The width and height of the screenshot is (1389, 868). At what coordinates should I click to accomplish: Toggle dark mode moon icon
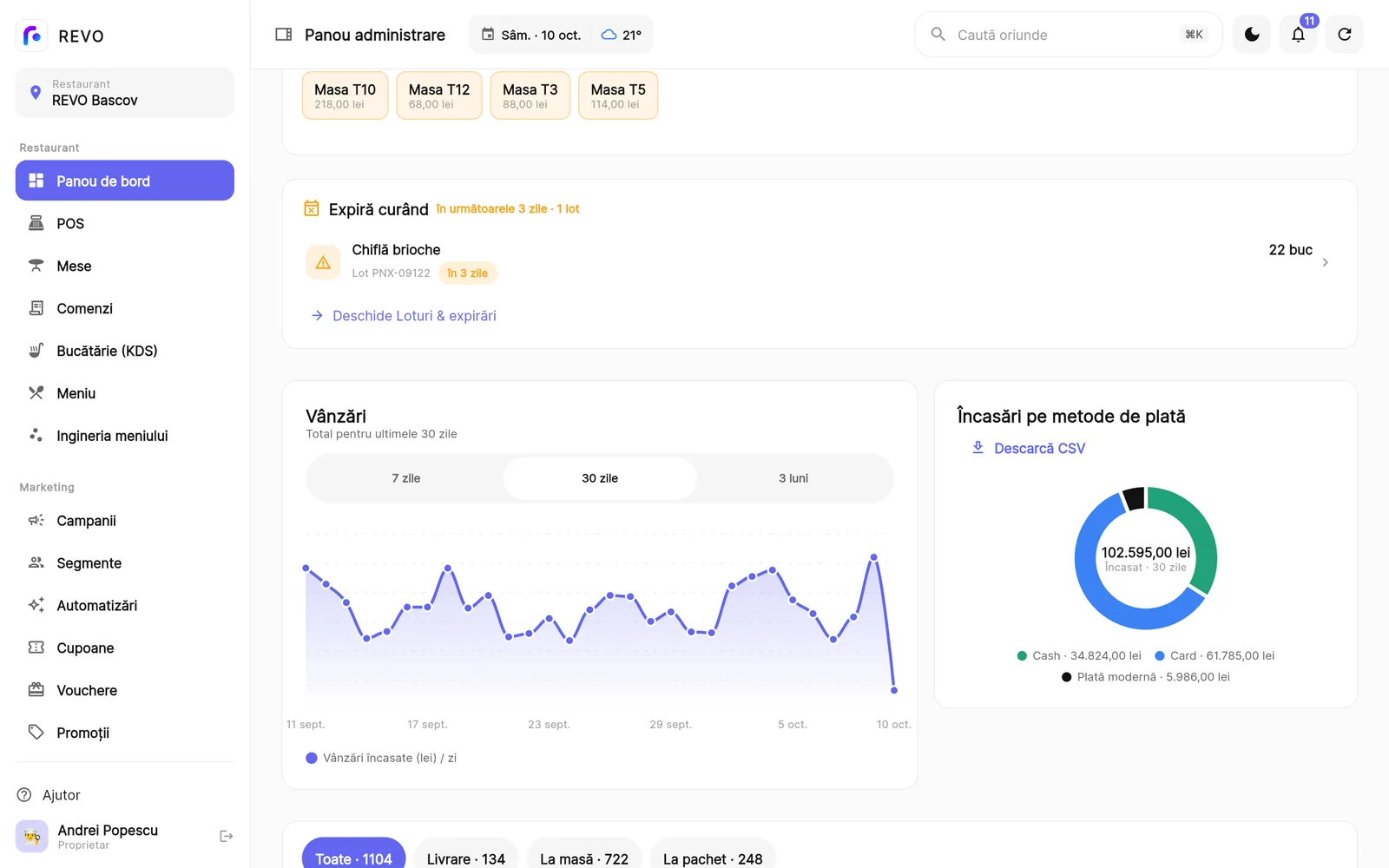click(1252, 35)
